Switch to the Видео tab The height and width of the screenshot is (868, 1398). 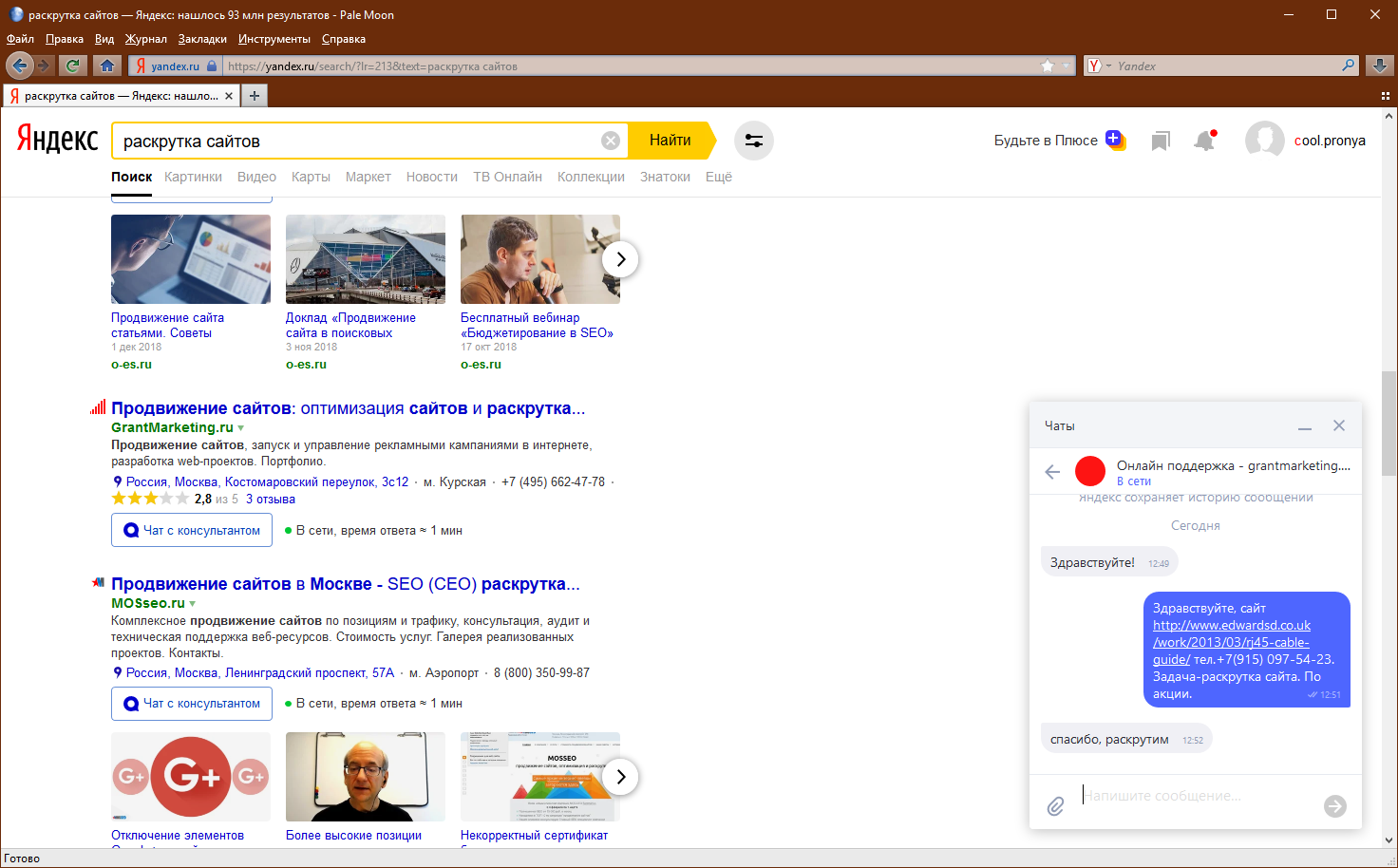pos(256,177)
